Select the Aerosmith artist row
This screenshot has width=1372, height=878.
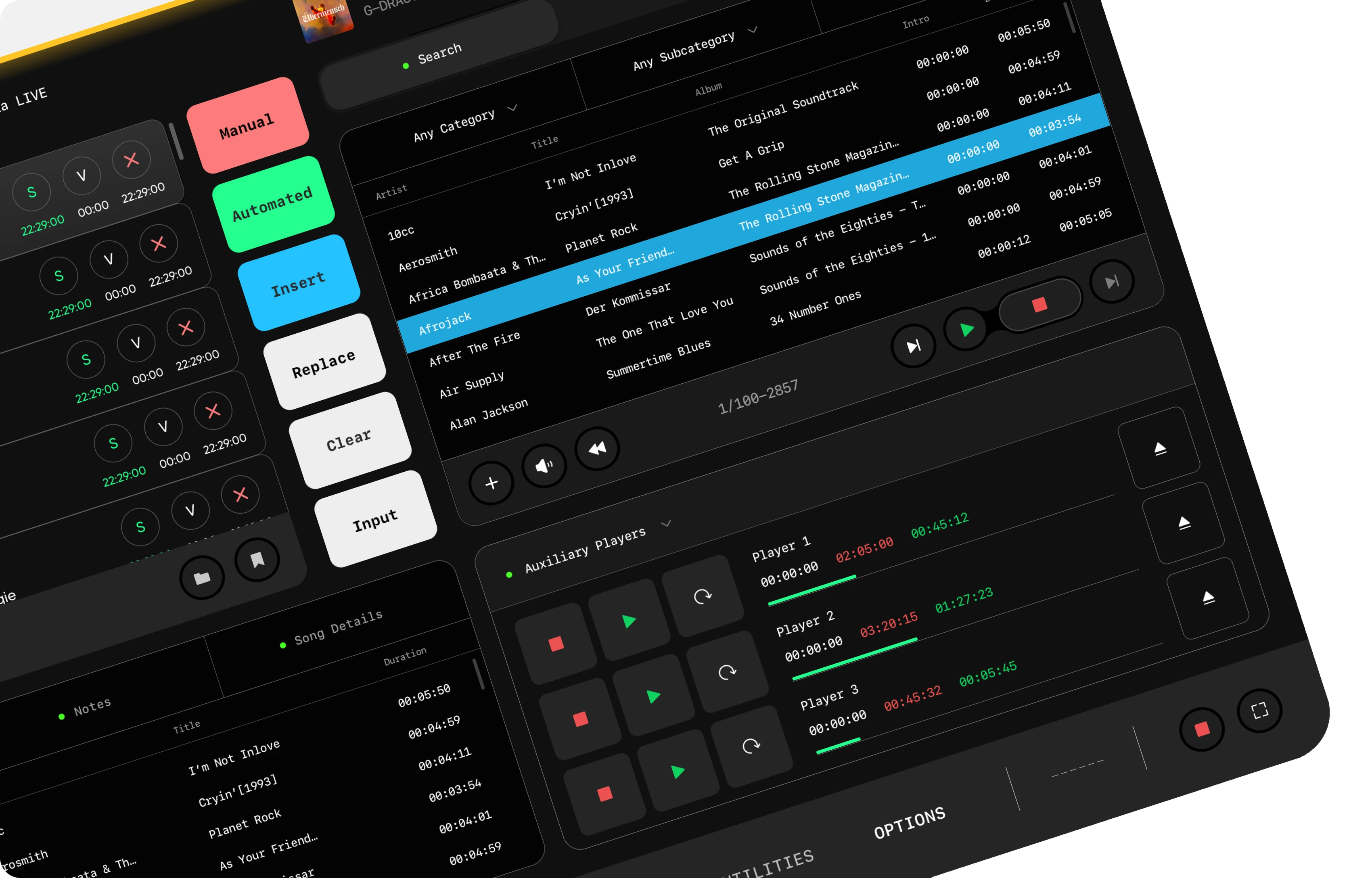coord(428,259)
